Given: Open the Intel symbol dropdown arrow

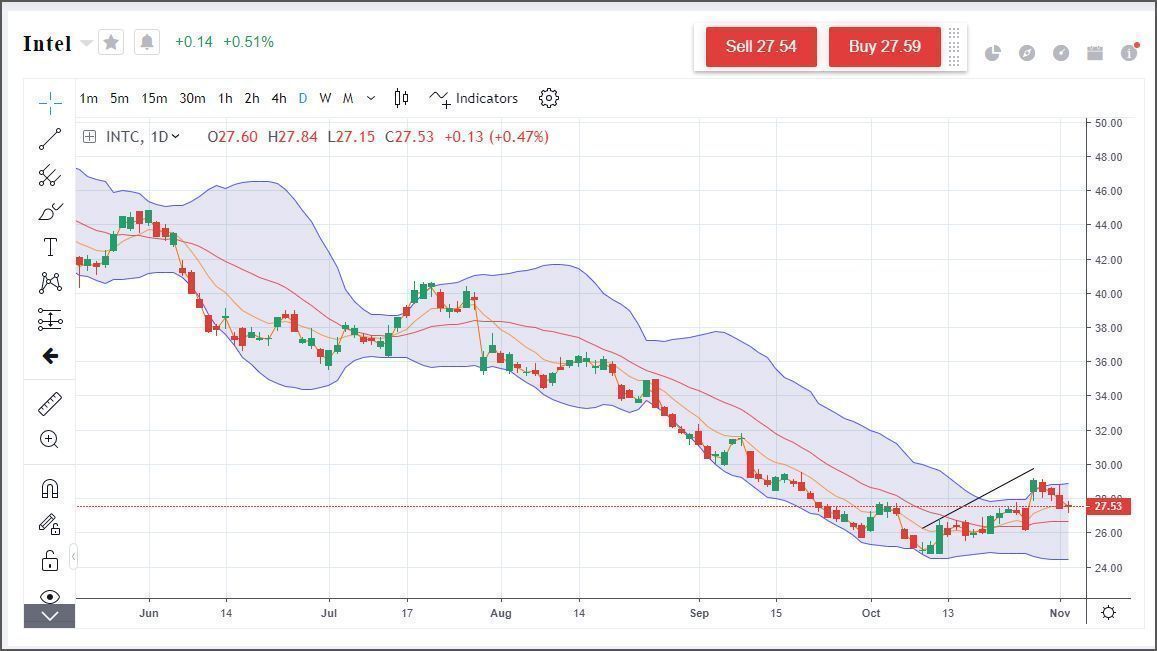Looking at the screenshot, I should (x=86, y=43).
